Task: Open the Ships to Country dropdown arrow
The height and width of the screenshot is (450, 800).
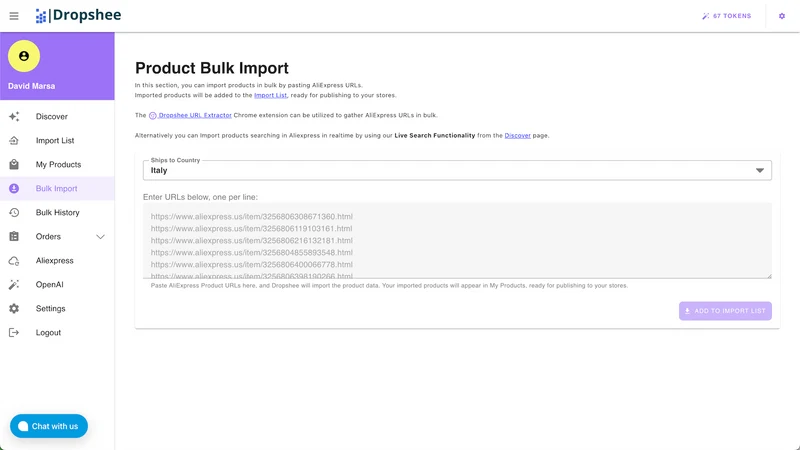Action: (x=760, y=170)
